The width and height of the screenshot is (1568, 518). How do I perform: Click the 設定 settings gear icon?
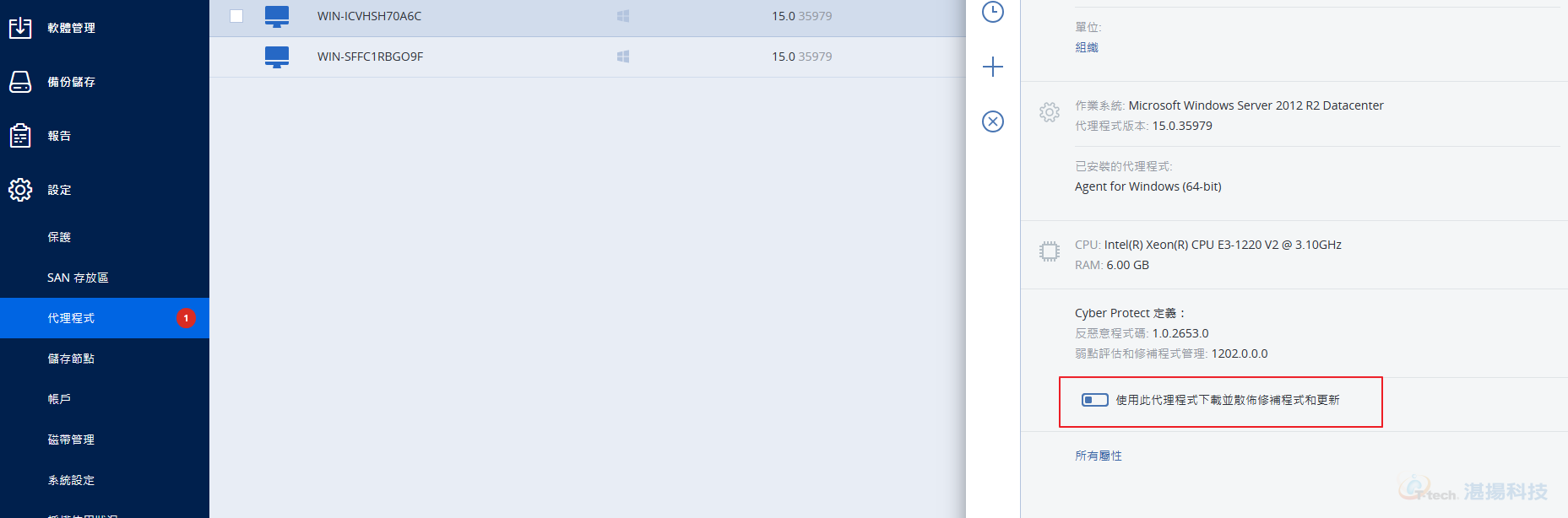click(20, 190)
